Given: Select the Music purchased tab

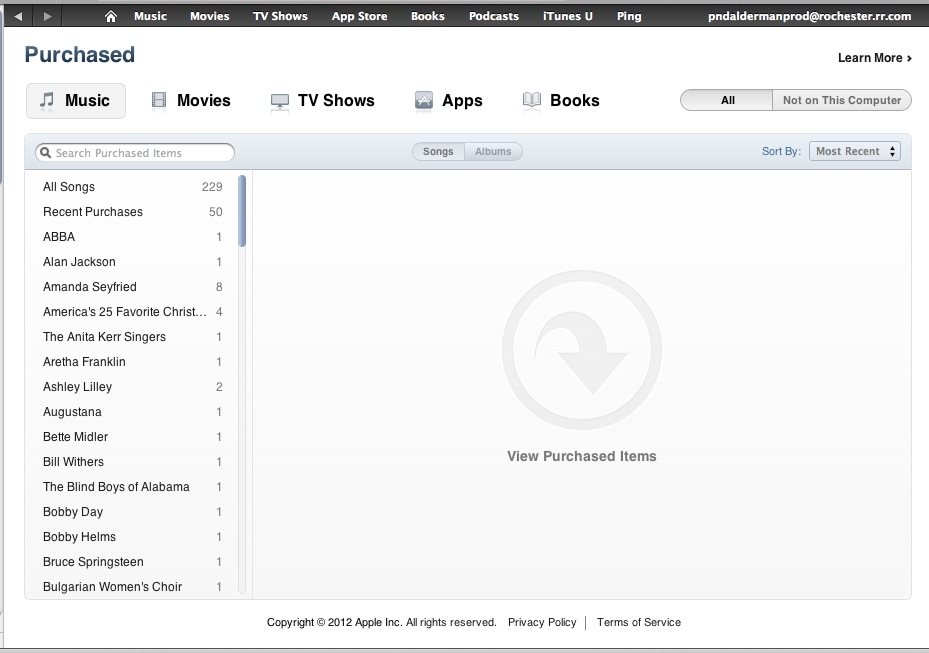Looking at the screenshot, I should (76, 101).
